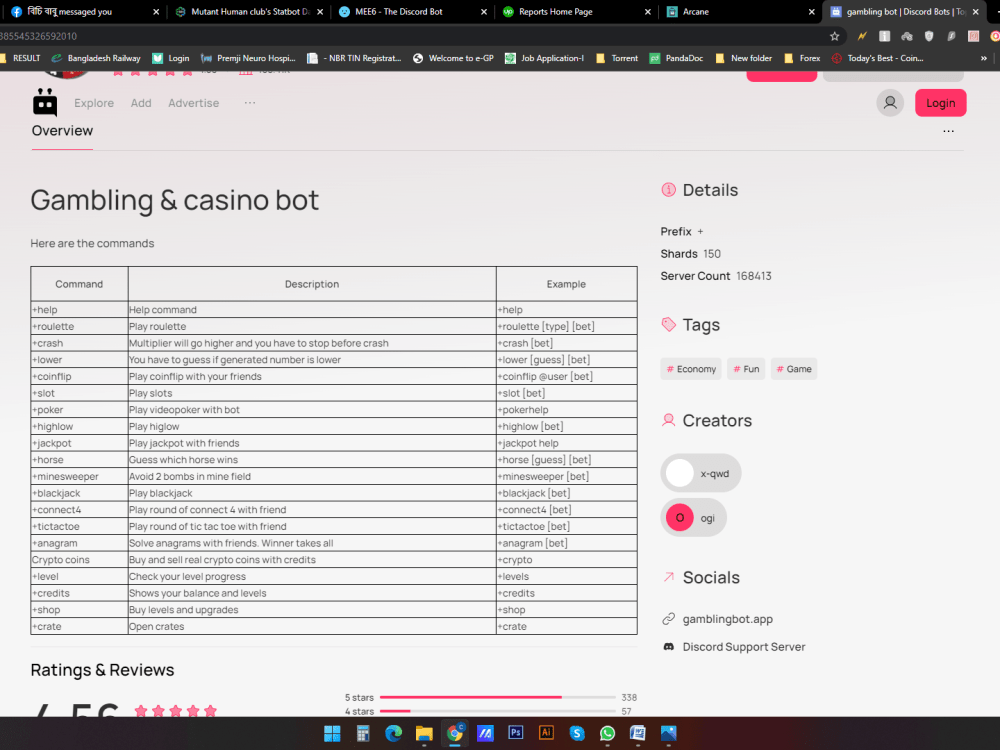The height and width of the screenshot is (750, 1000).
Task: Open the Bangladesh Railway bookmark
Action: point(96,58)
